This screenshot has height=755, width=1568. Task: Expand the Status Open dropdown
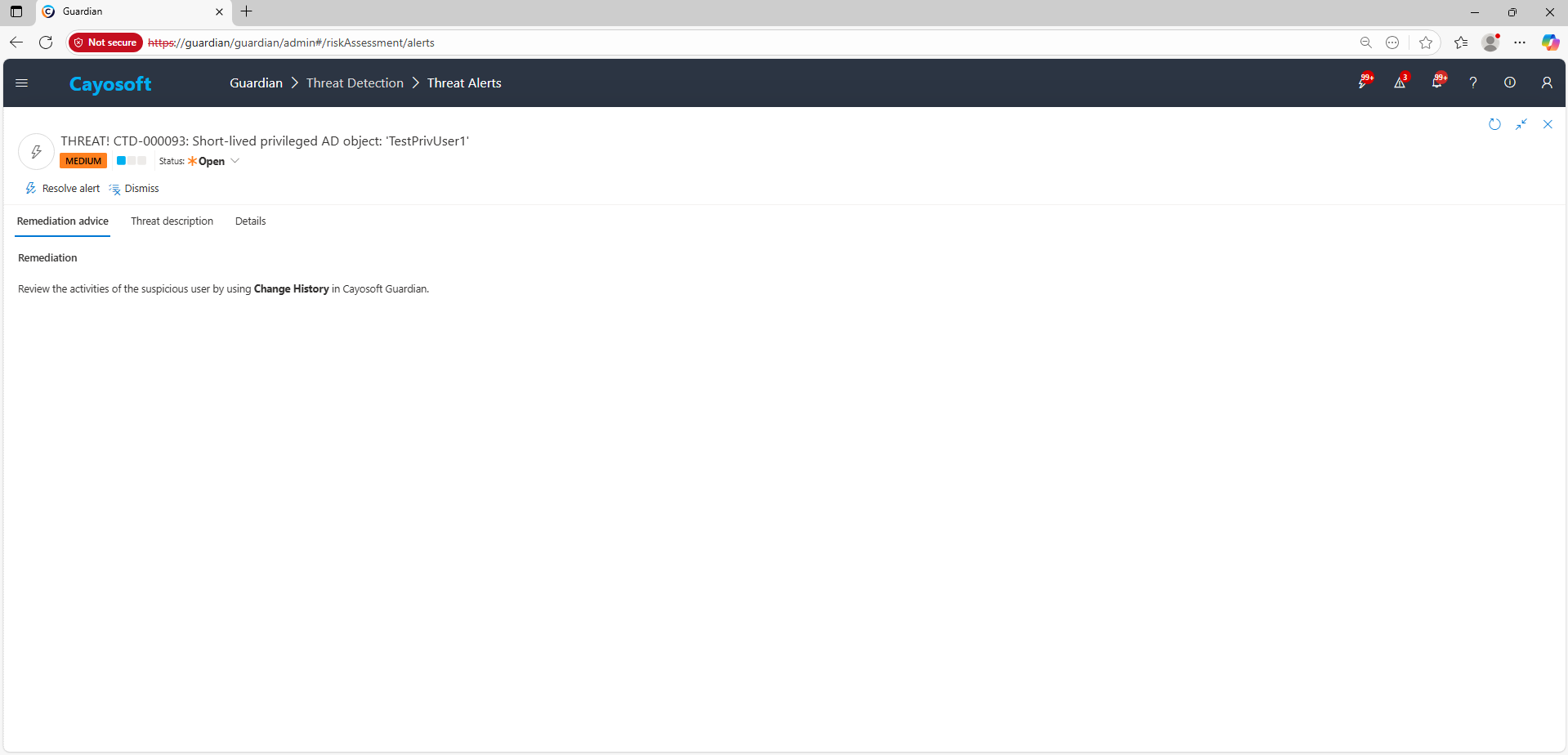235,161
